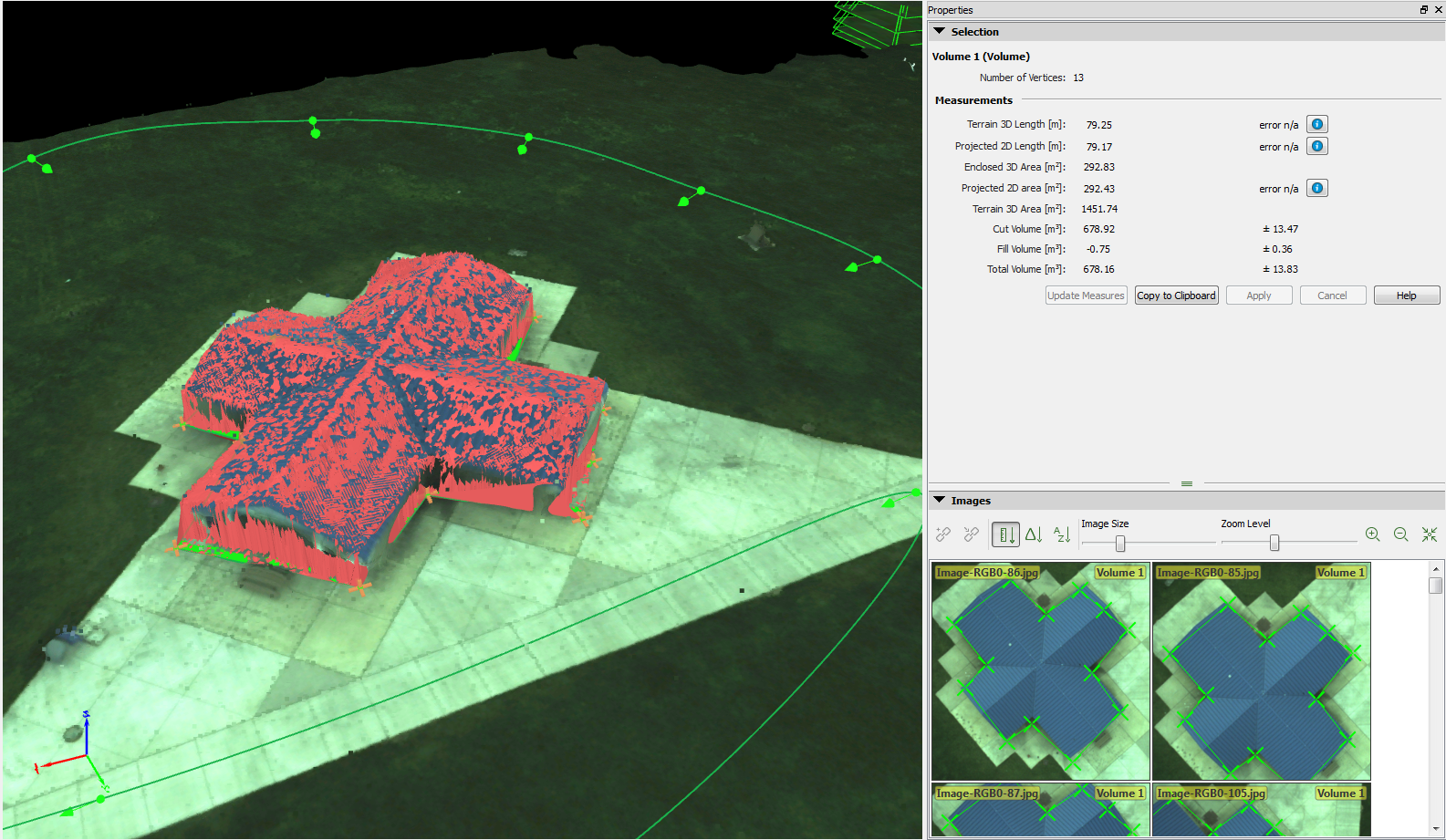Adjust the Image Size slider handle
Viewport: 1446px width, 840px height.
point(1120,544)
